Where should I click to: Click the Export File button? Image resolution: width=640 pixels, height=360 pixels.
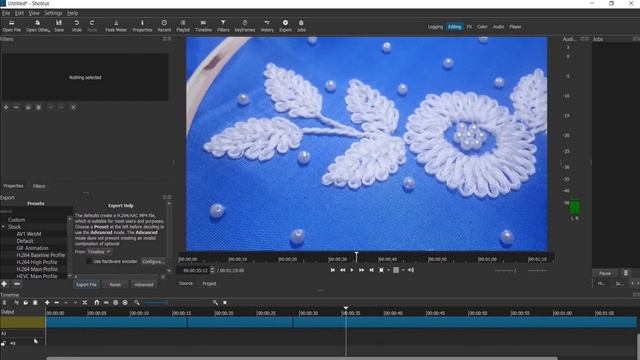86,284
